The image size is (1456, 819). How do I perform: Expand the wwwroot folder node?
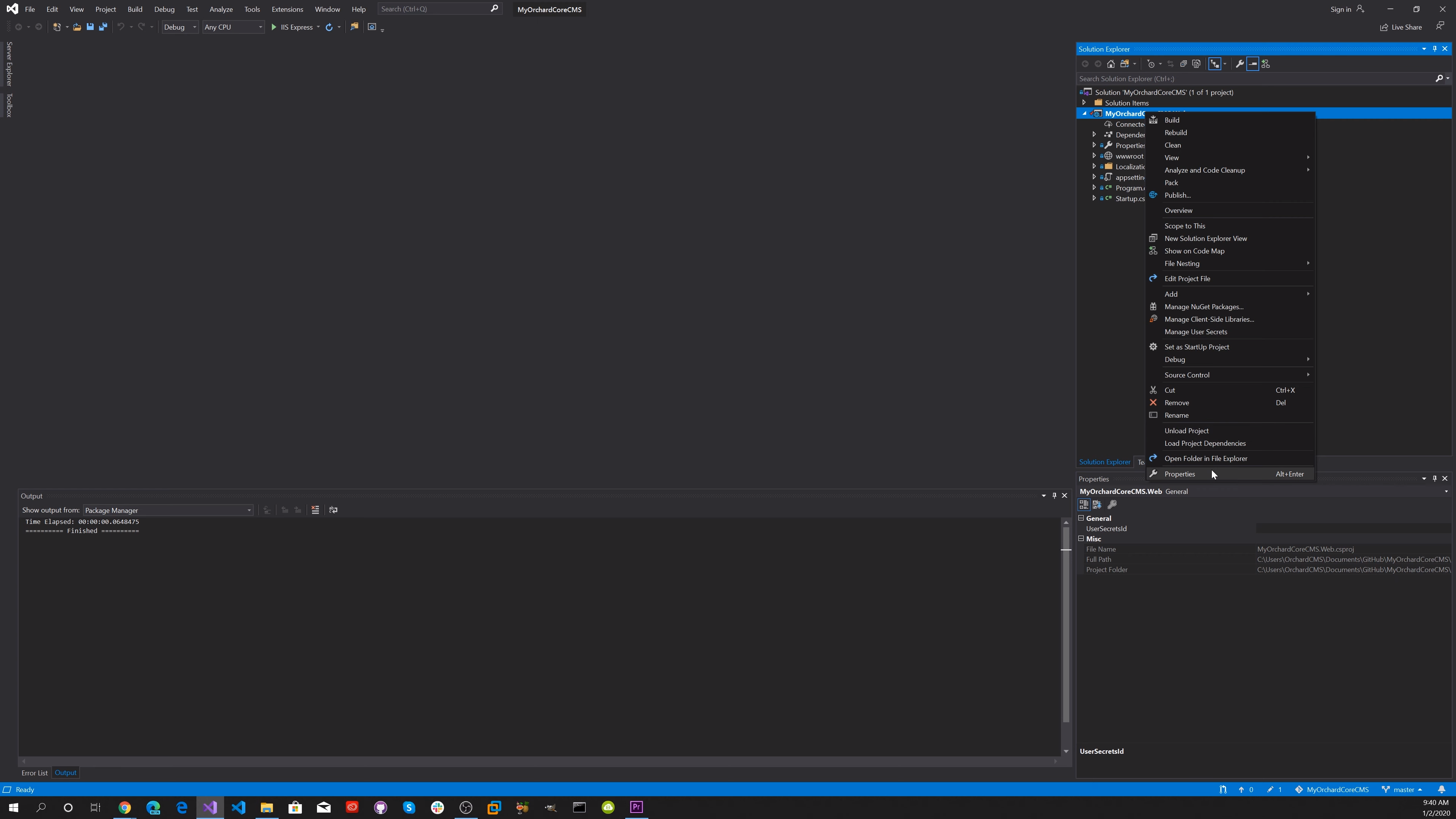[1094, 156]
